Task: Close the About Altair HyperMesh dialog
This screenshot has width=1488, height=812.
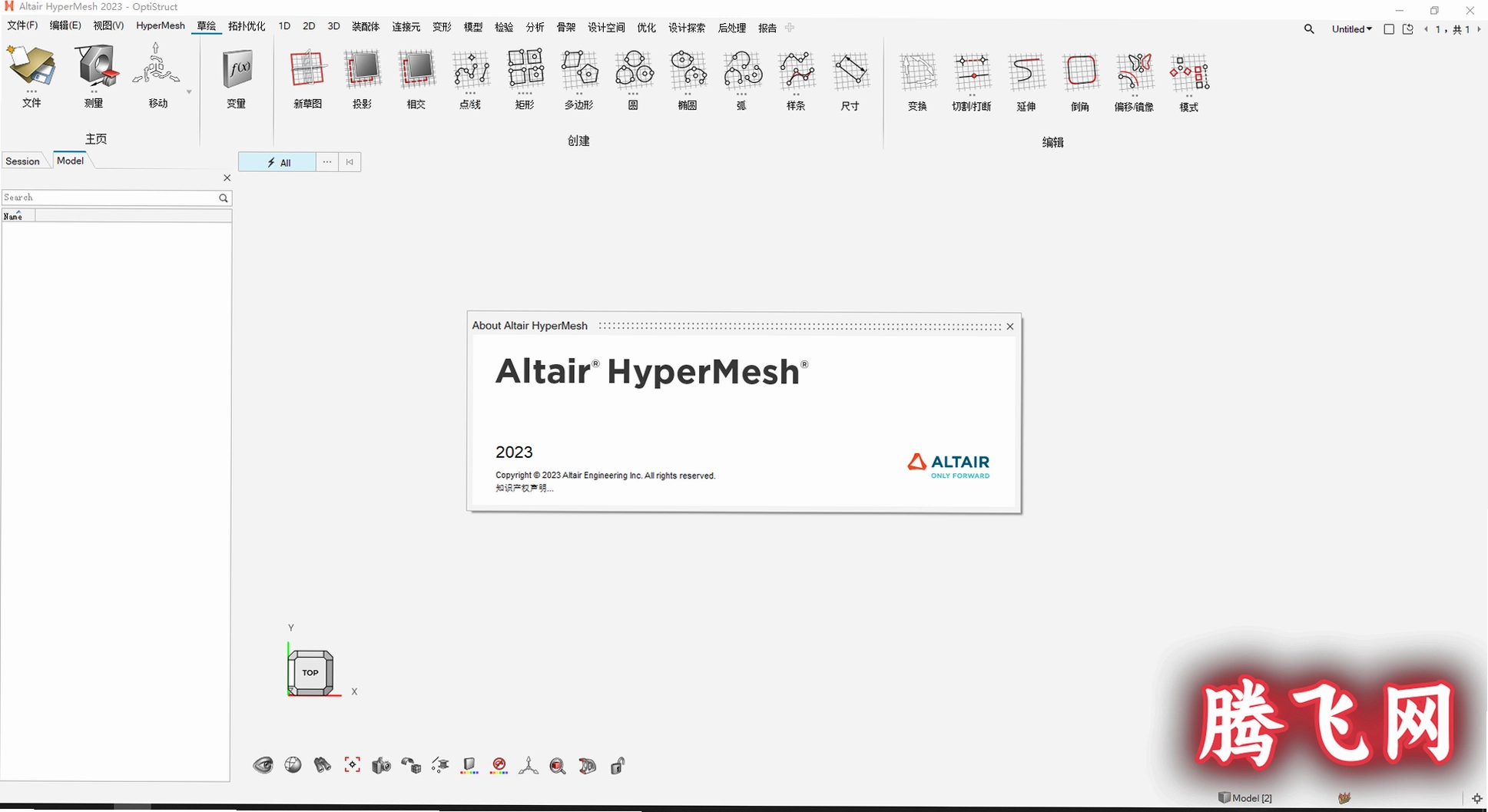Action: pos(1010,326)
